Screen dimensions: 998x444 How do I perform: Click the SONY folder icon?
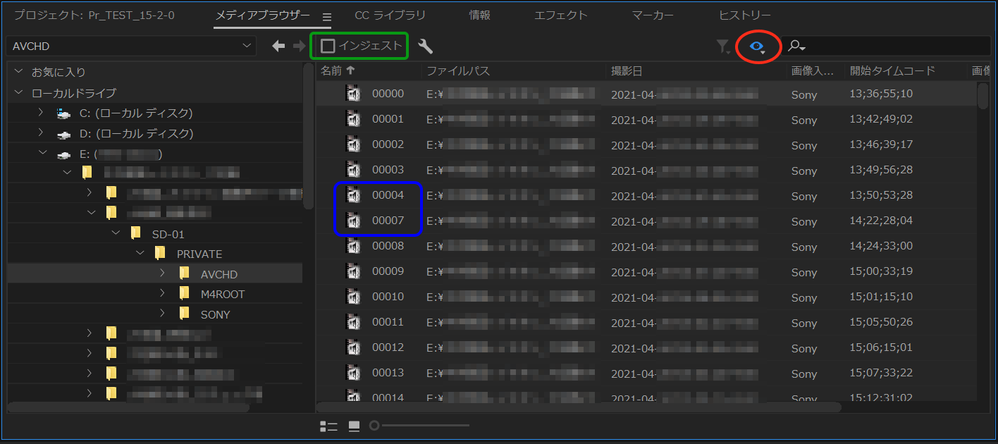tap(185, 314)
